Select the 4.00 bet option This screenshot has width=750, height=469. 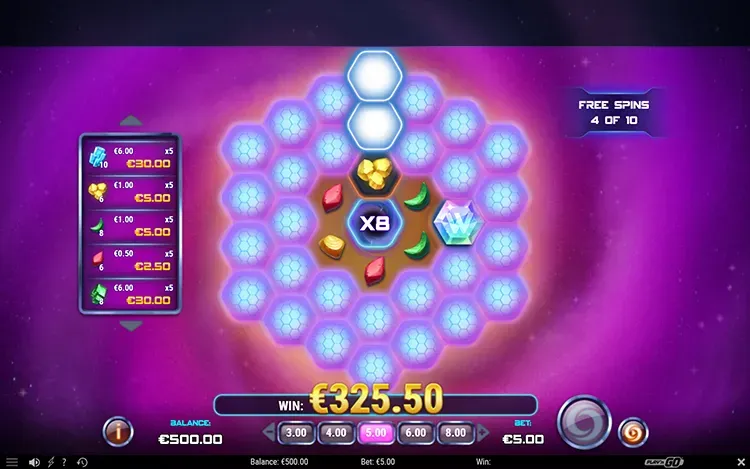click(336, 433)
